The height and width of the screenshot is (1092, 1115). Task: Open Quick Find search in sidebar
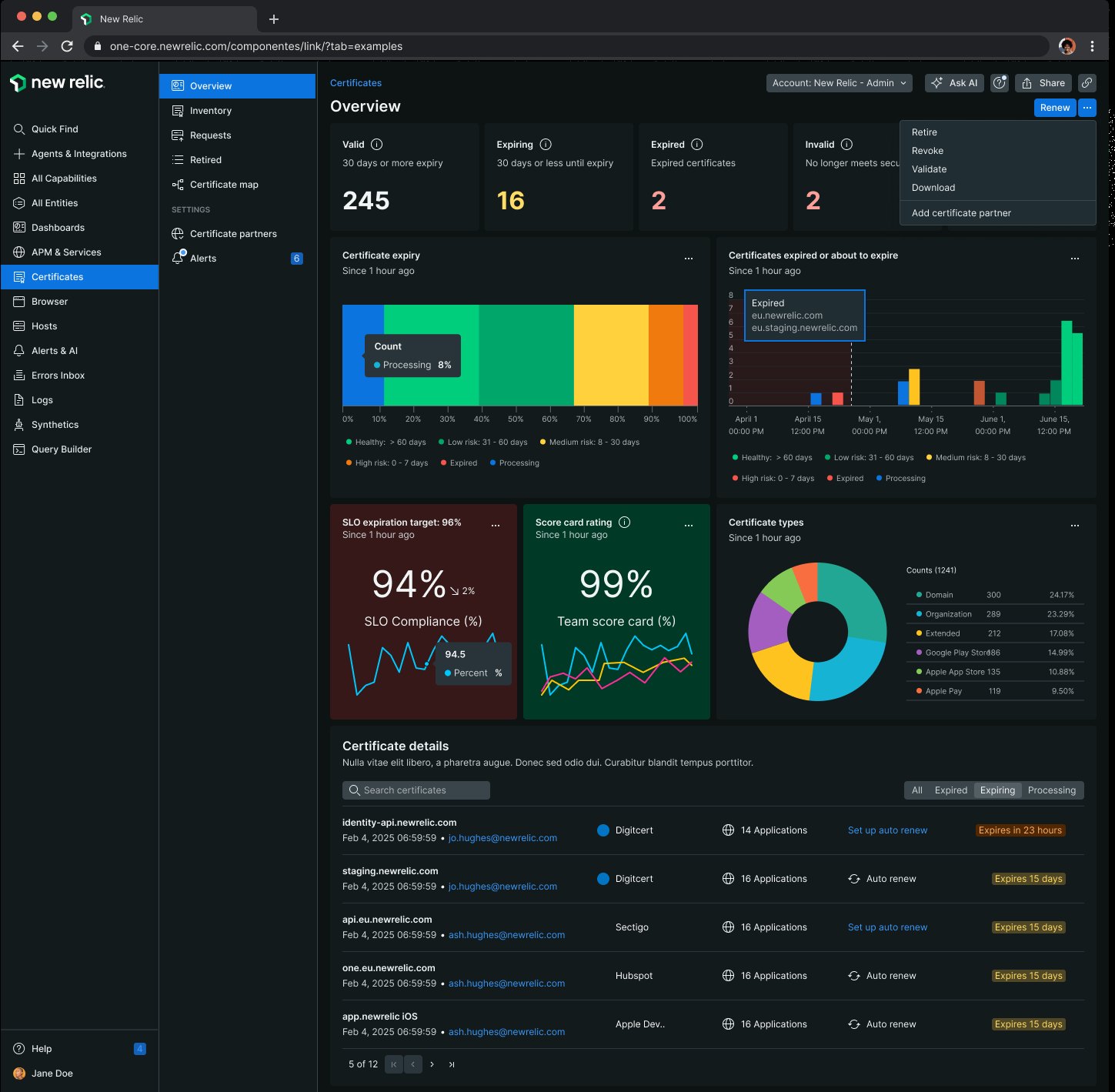click(46, 129)
